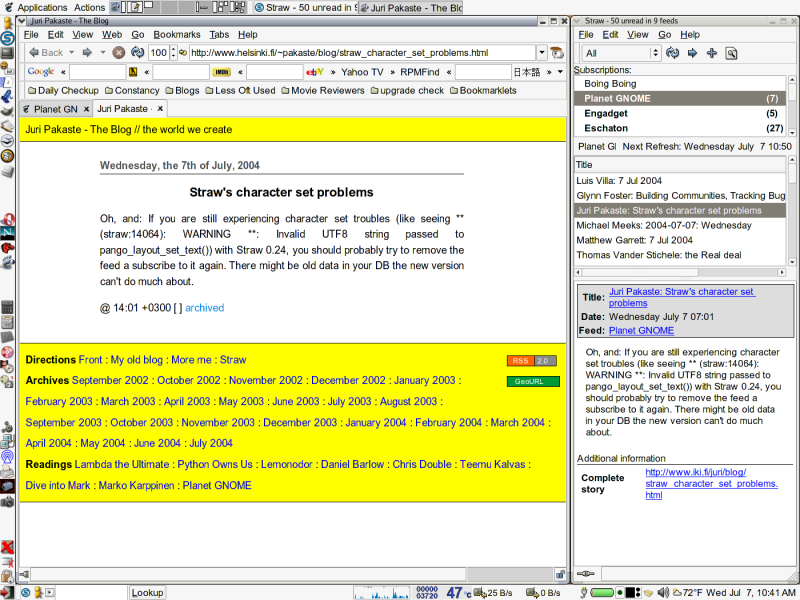Open the Go menu in Straw window
Image resolution: width=800 pixels, height=600 pixels.
664,35
